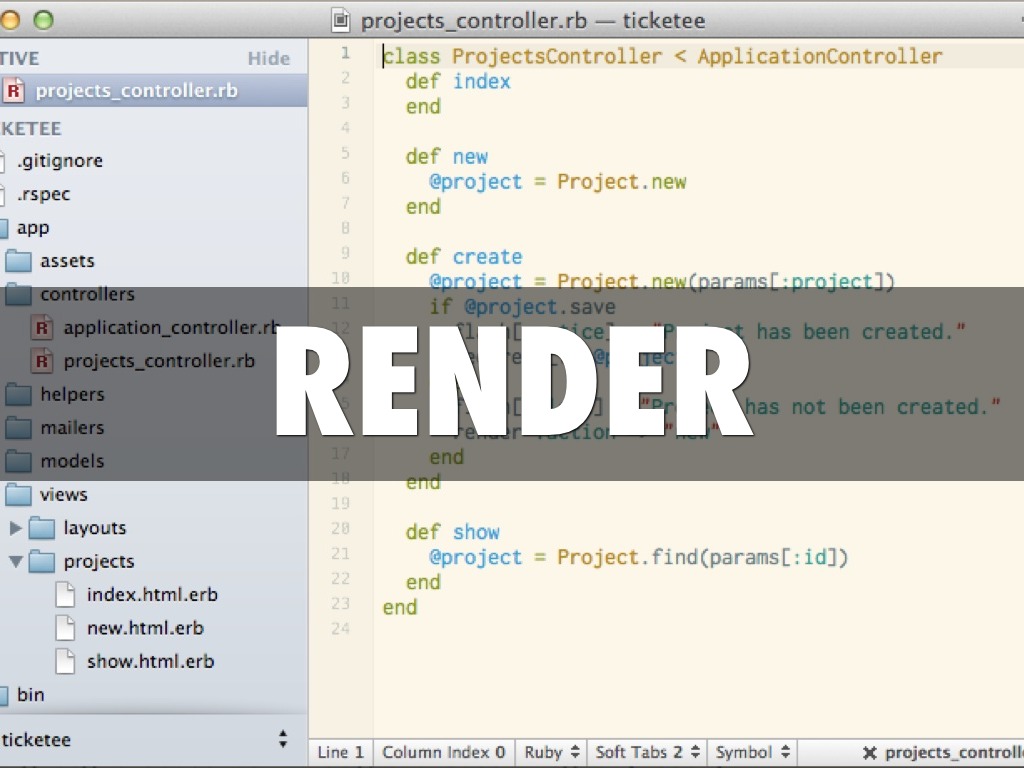Open application_controller.rb from controllers folder

170,328
